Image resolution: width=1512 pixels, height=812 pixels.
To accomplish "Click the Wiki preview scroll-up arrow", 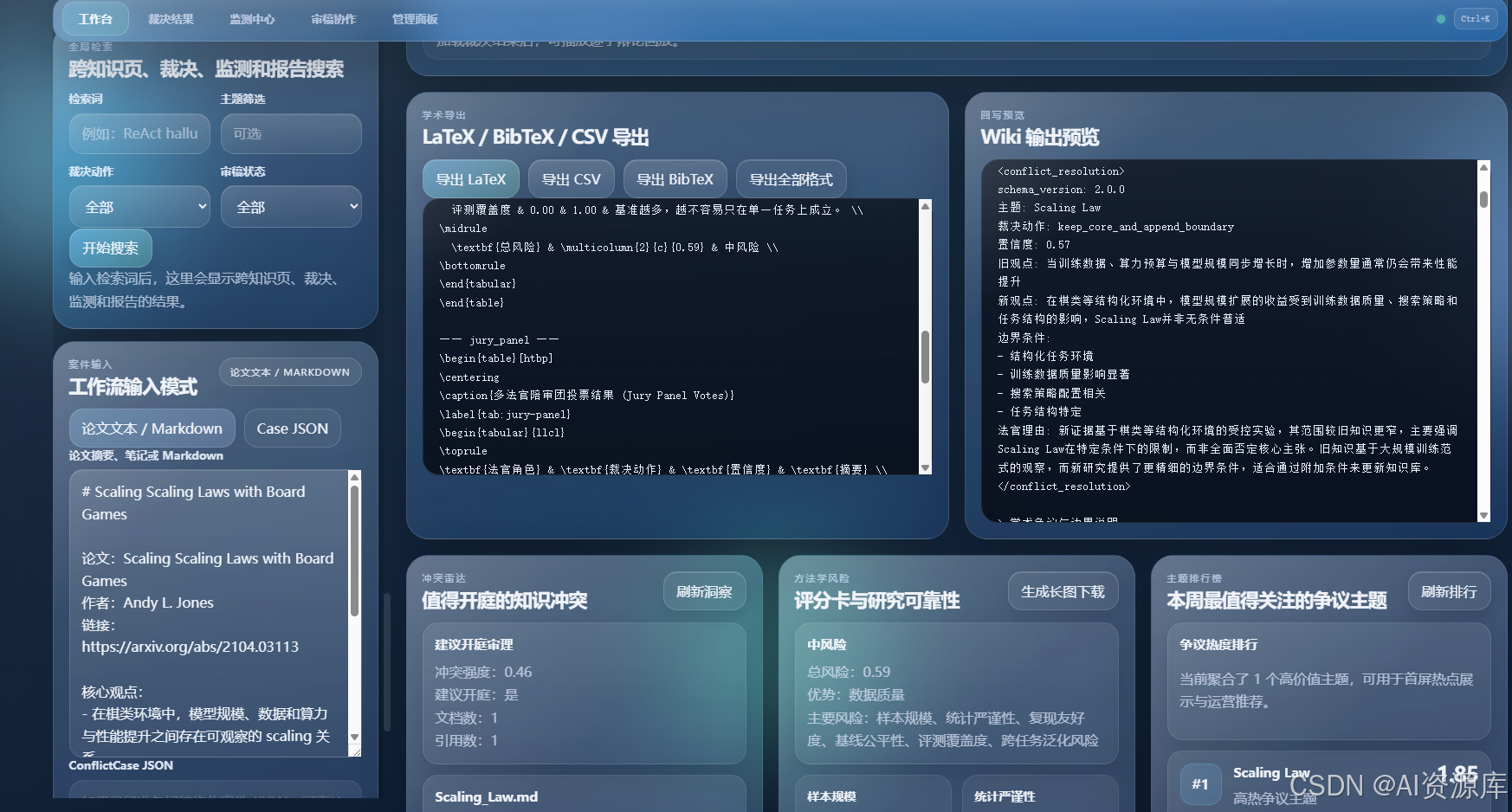I will tap(1483, 167).
